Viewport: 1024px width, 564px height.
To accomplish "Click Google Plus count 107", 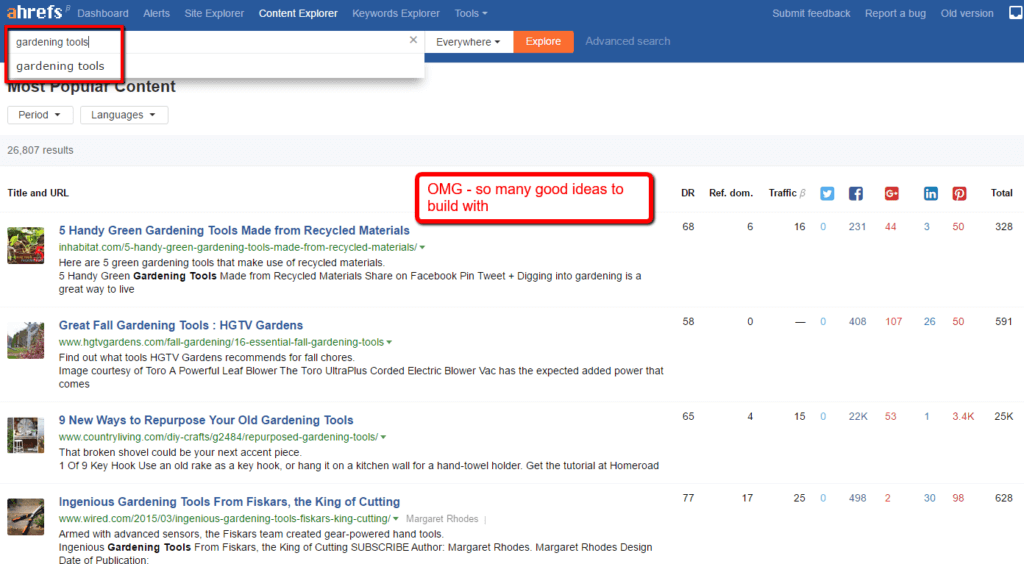I will (893, 322).
